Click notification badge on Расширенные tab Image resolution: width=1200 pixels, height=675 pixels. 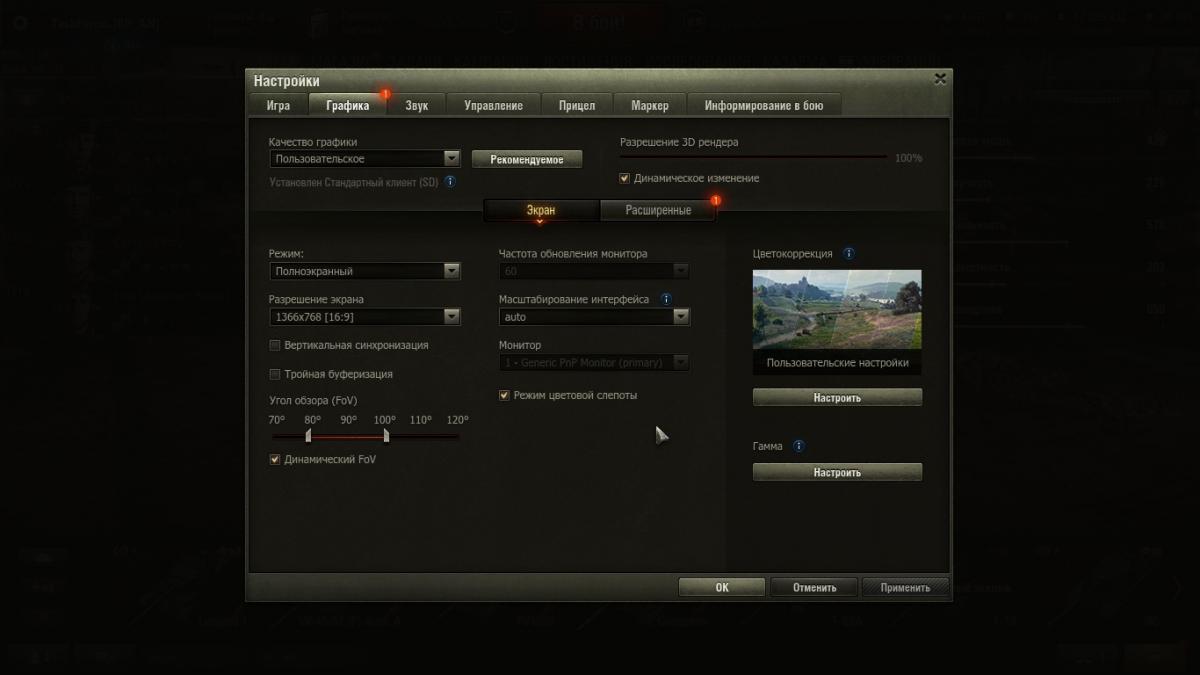[715, 200]
